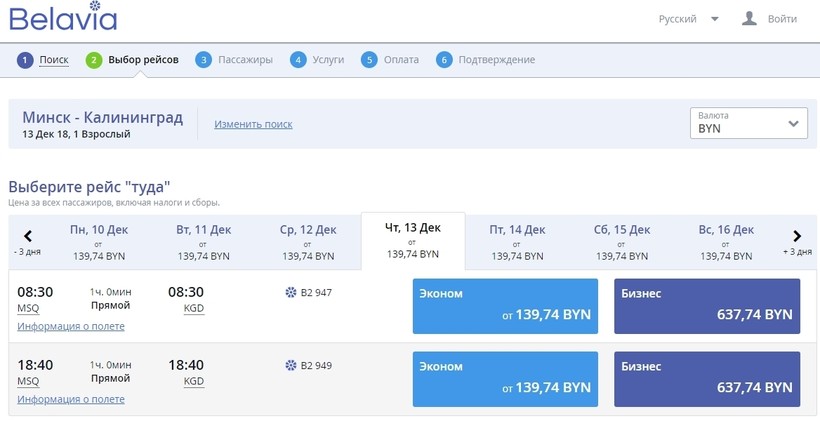820x421 pixels.
Task: Click the Belavia logo
Action: [63, 19]
